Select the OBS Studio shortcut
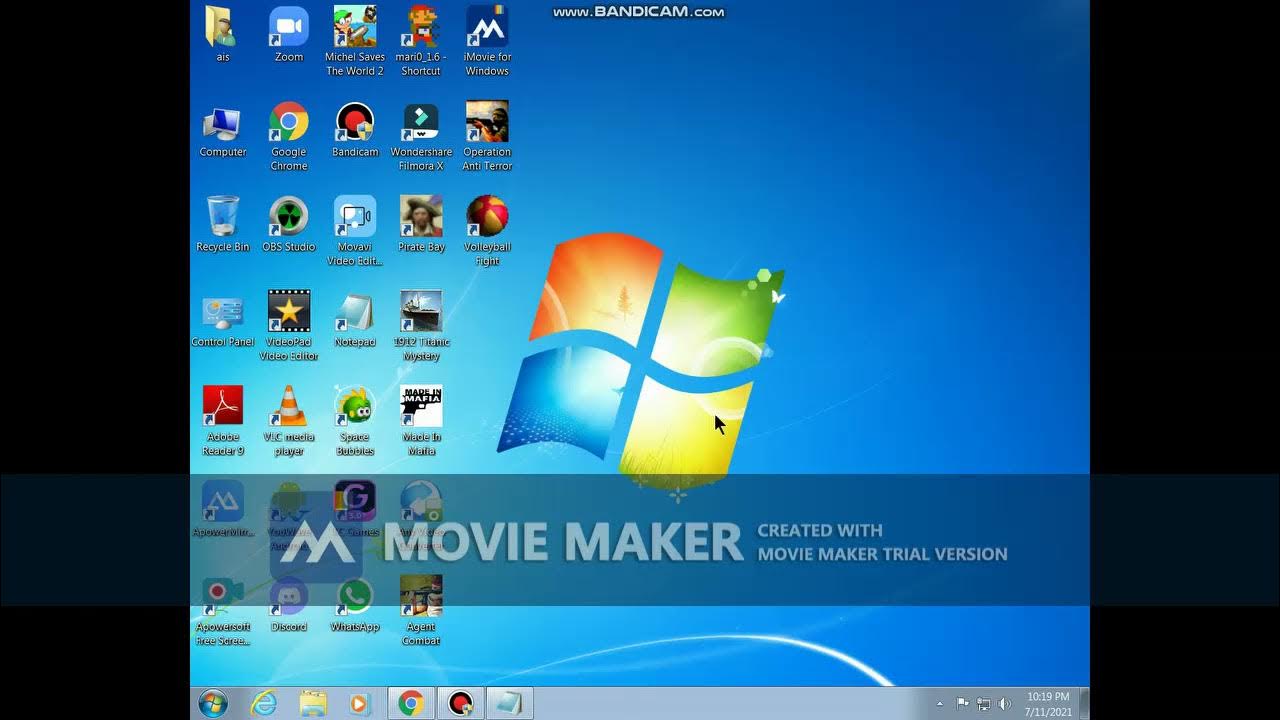This screenshot has width=1280, height=720. [289, 225]
